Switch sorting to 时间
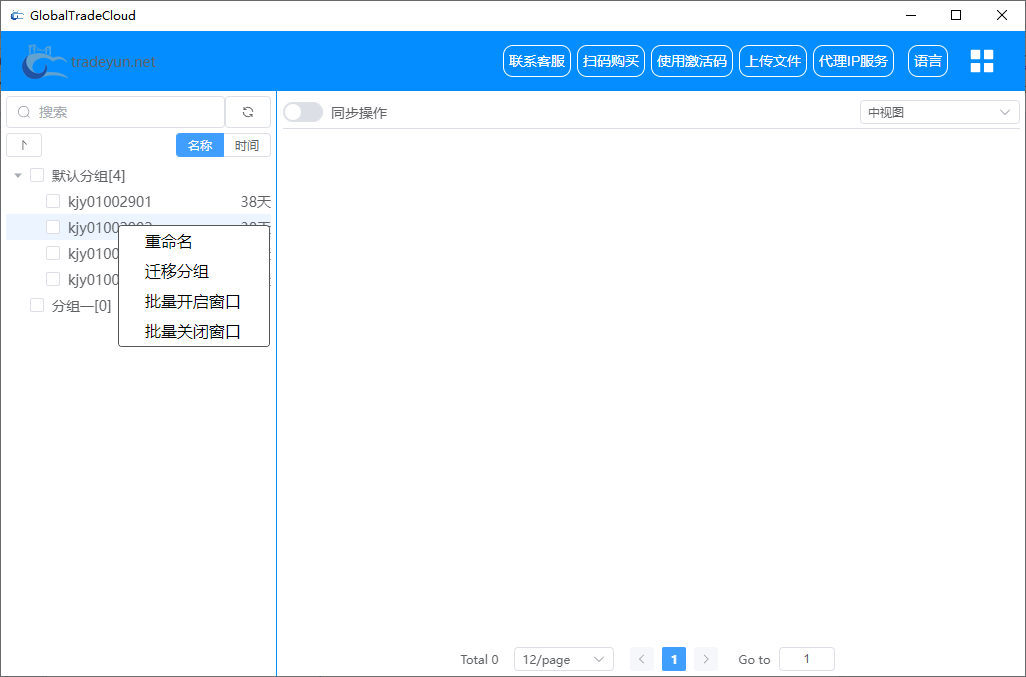 tap(247, 145)
